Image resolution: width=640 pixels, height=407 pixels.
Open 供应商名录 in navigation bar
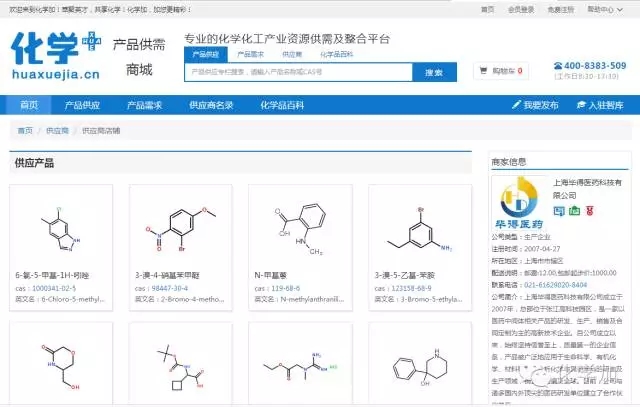[x=211, y=105]
